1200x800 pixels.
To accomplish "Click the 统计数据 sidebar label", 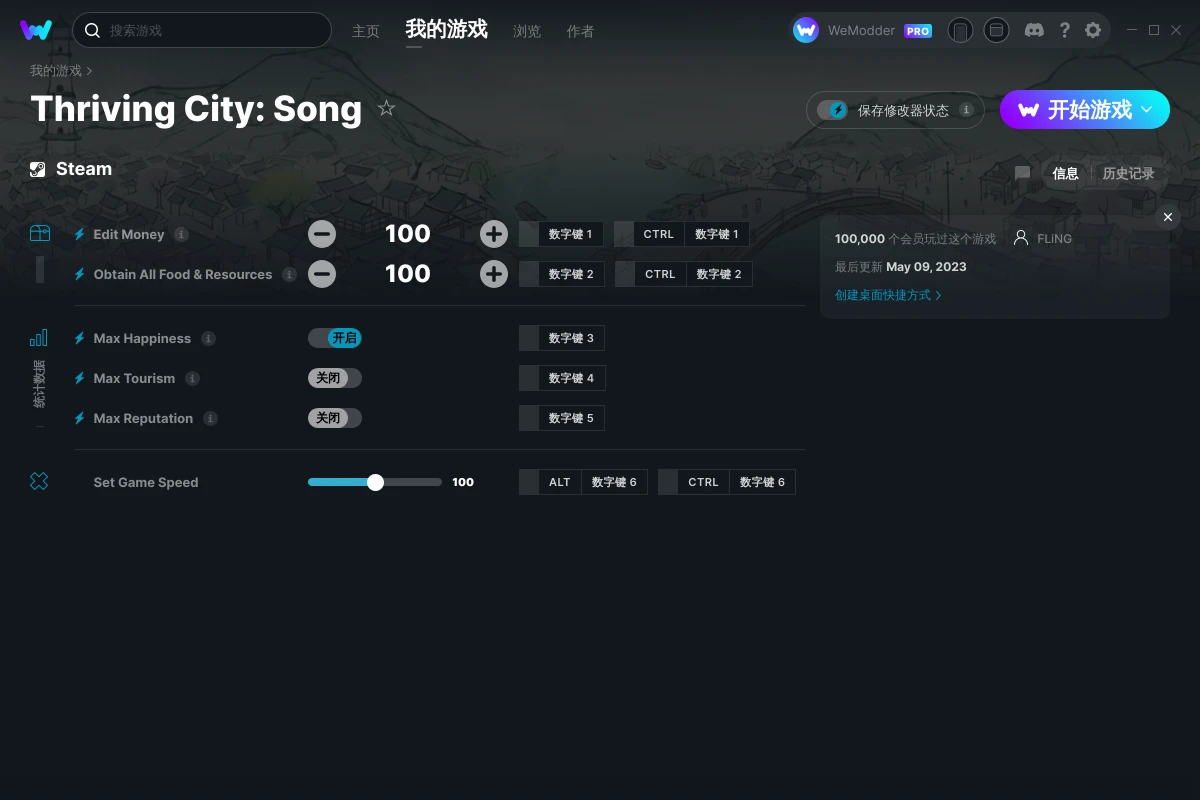I will pos(39,383).
